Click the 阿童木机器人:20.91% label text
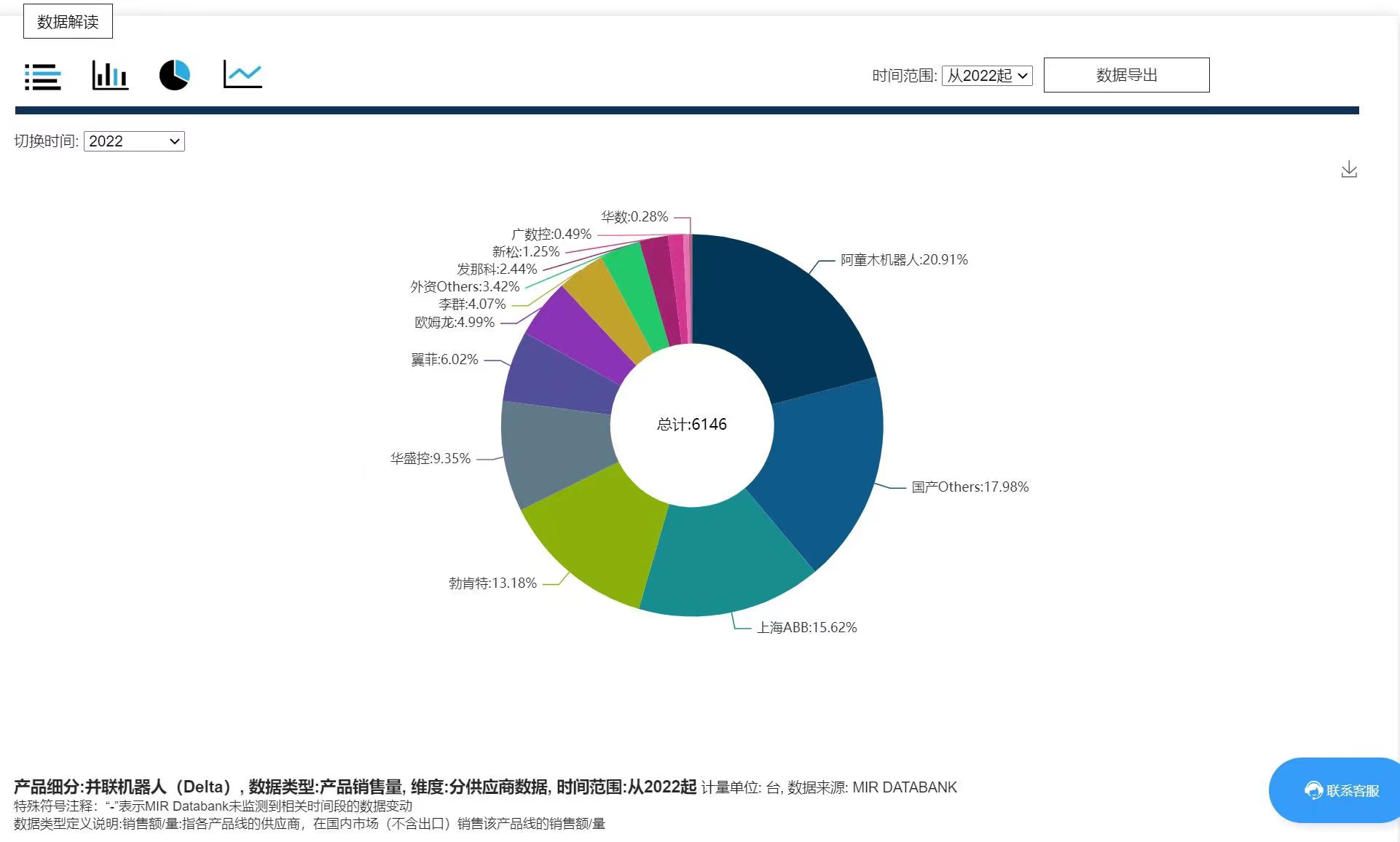The height and width of the screenshot is (842, 1400). [x=904, y=260]
